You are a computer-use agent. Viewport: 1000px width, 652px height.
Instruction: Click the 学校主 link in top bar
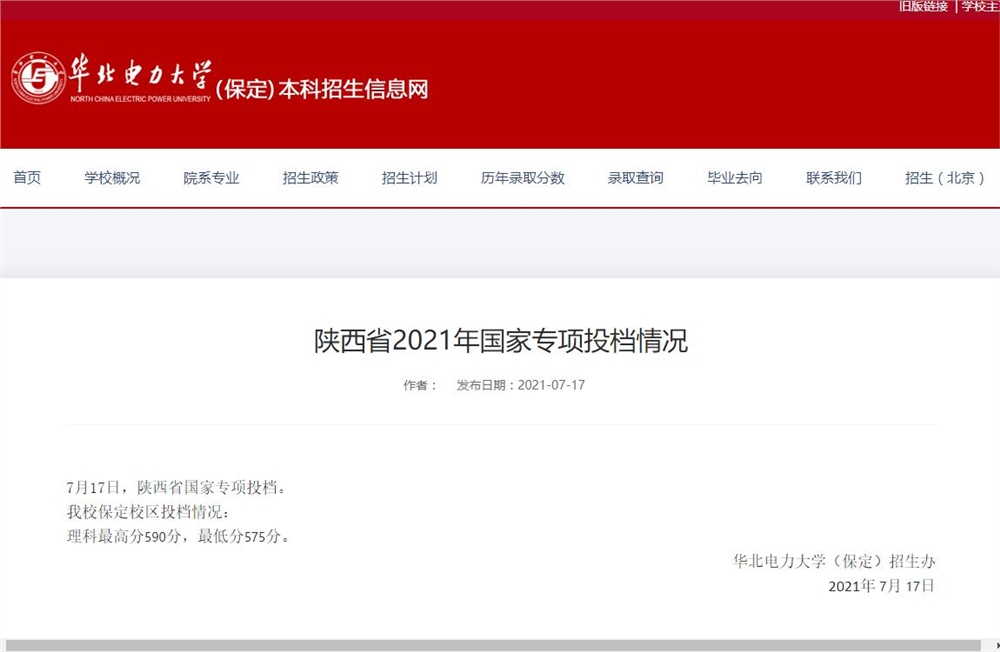(981, 6)
